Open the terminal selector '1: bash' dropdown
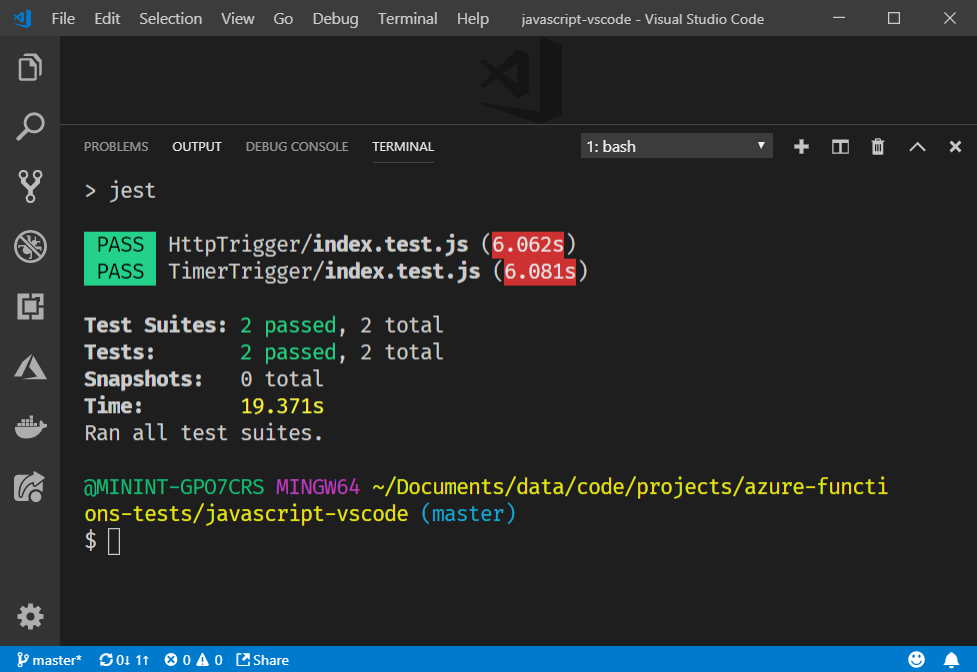This screenshot has height=672, width=977. [x=677, y=146]
